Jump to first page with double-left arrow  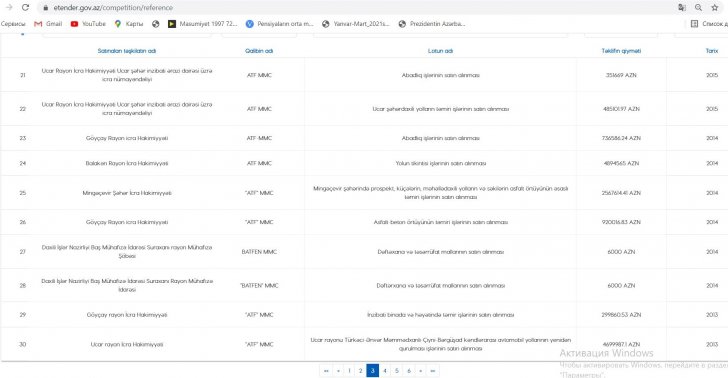[x=326, y=371]
